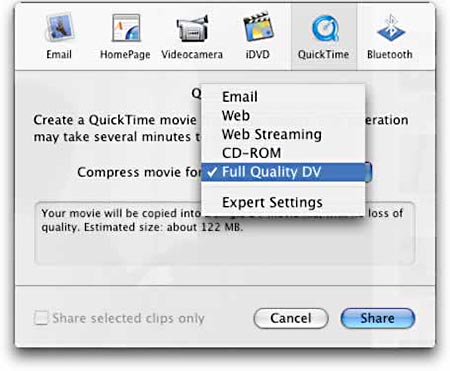
Task: Click the Bluetooth tab label
Action: coord(390,54)
